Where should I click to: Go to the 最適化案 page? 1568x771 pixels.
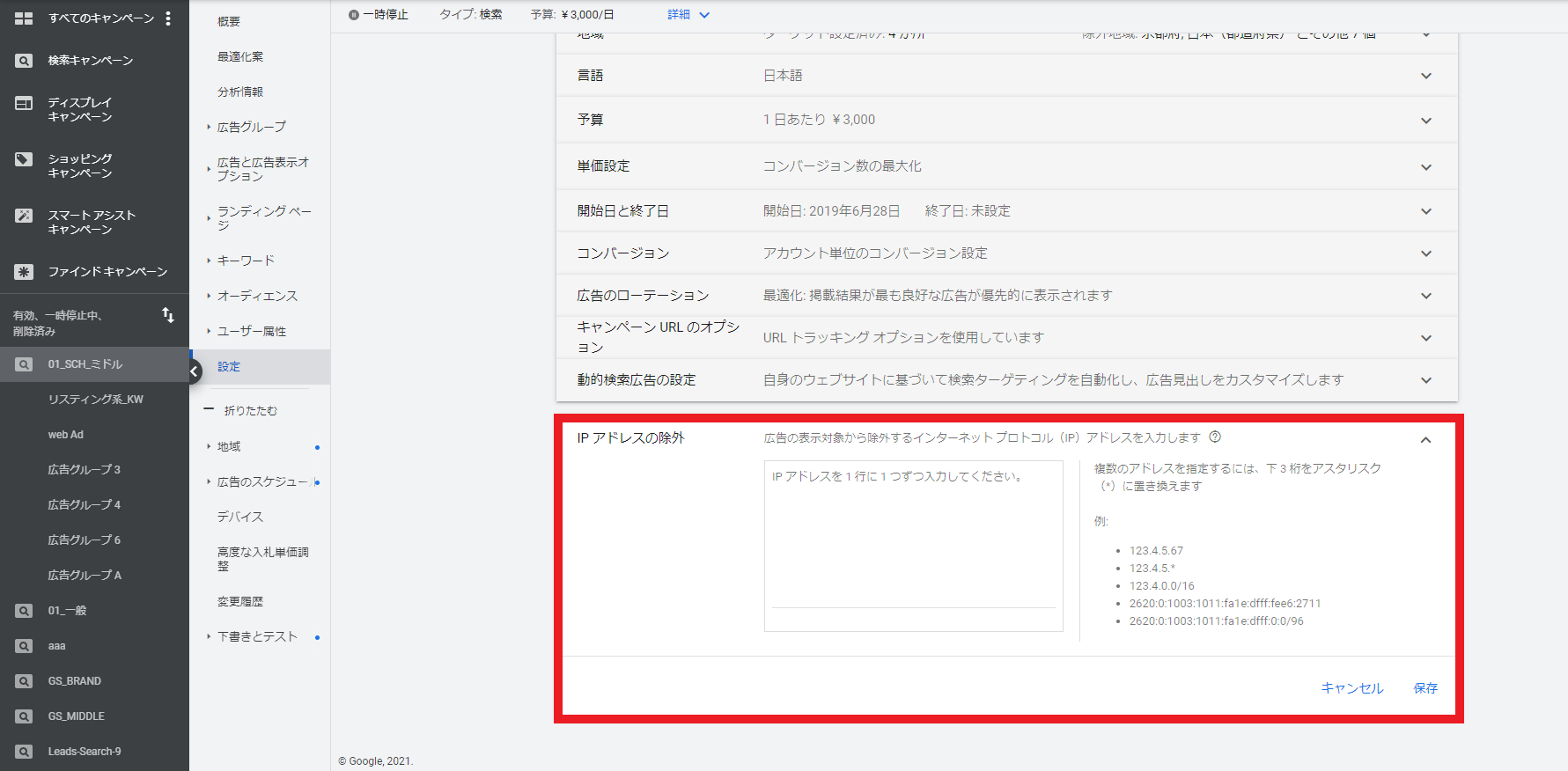(x=240, y=56)
